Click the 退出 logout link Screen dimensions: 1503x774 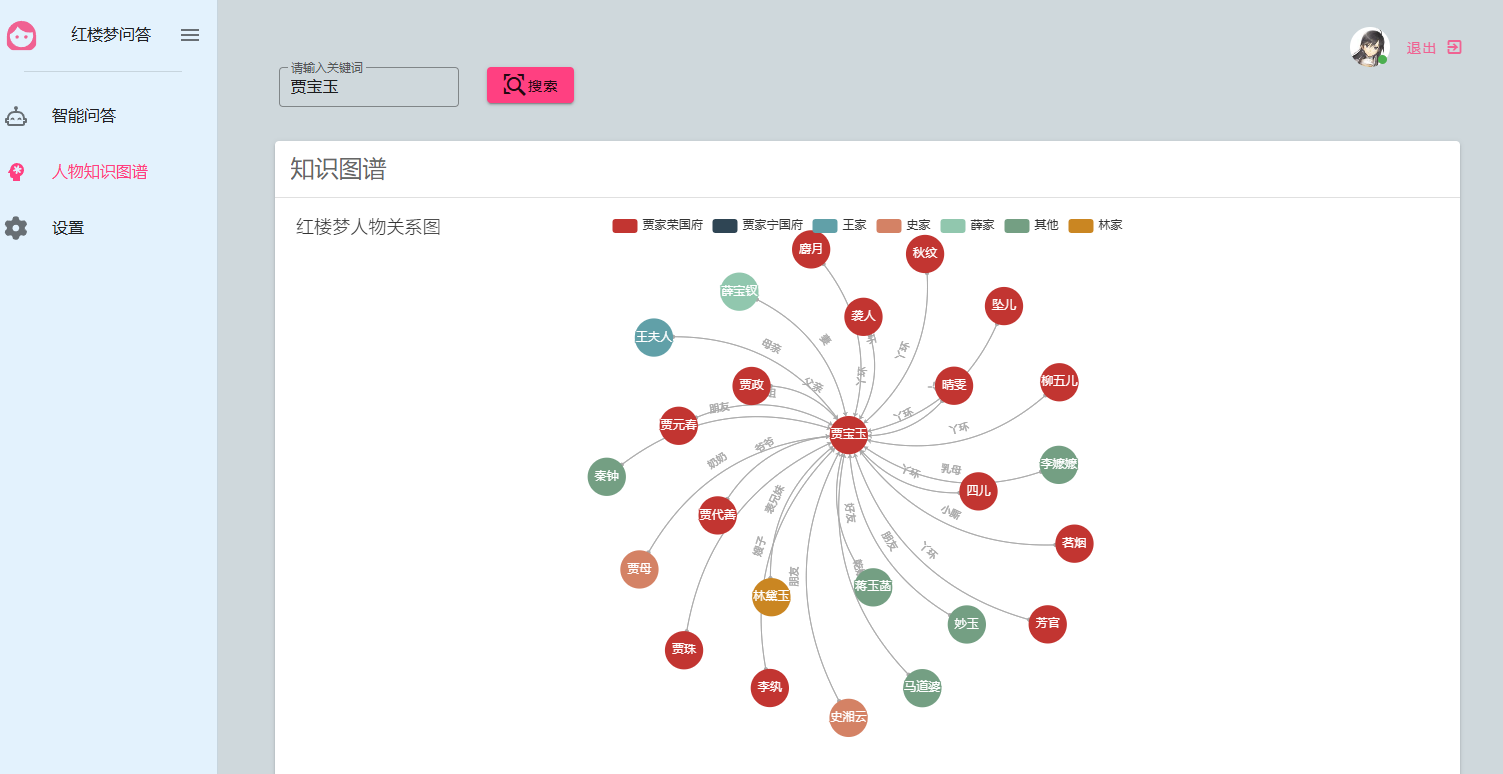pos(1422,47)
